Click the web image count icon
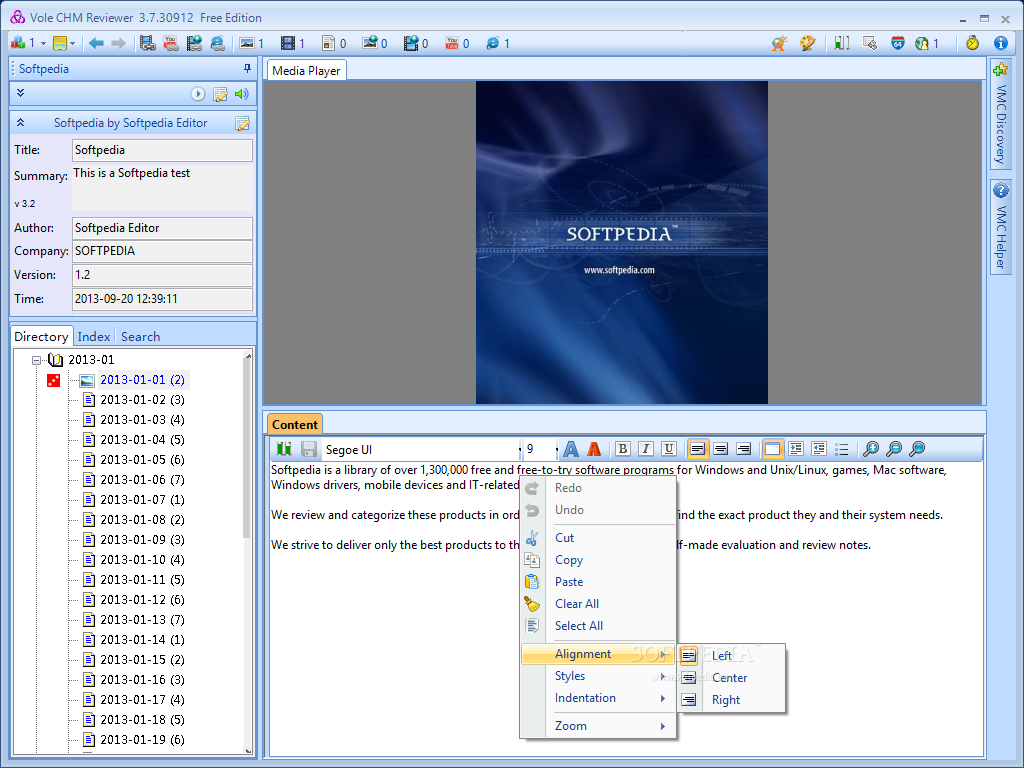 (x=370, y=42)
